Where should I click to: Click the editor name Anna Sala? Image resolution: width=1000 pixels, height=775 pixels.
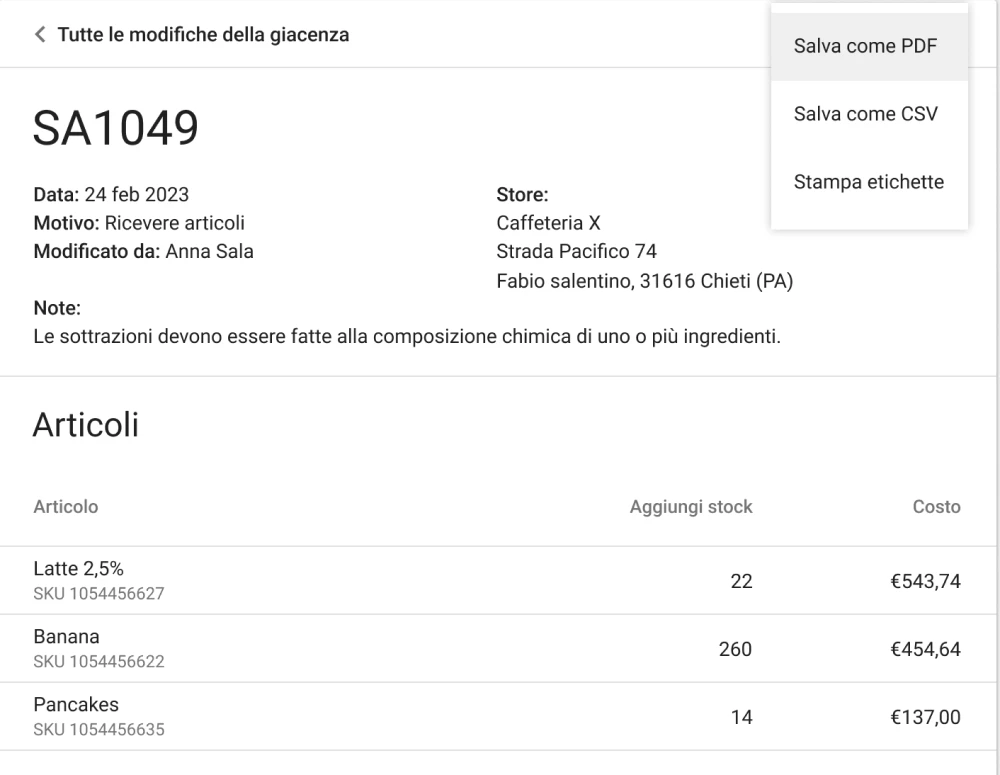(209, 251)
